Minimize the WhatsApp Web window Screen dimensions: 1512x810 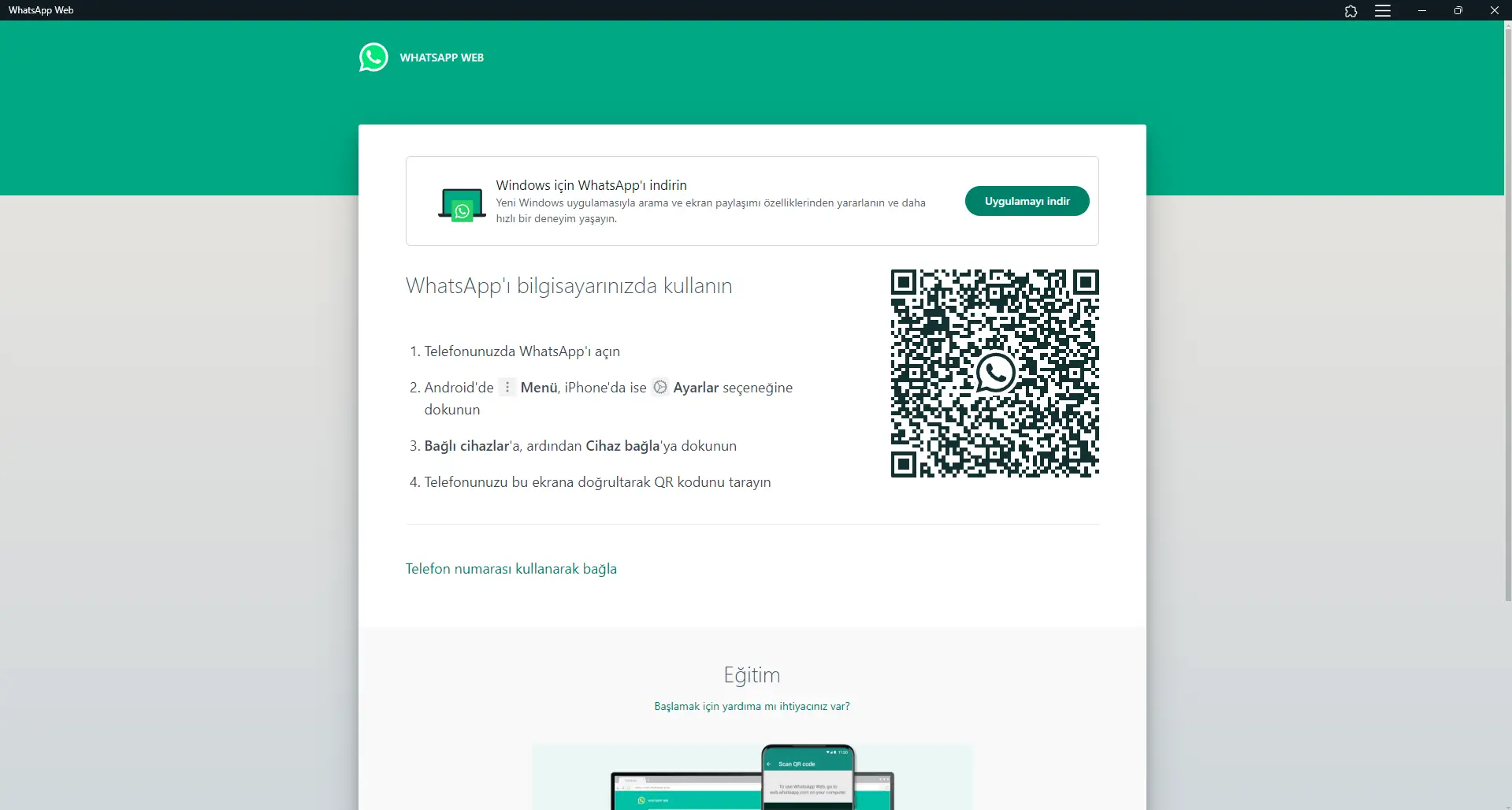point(1422,10)
